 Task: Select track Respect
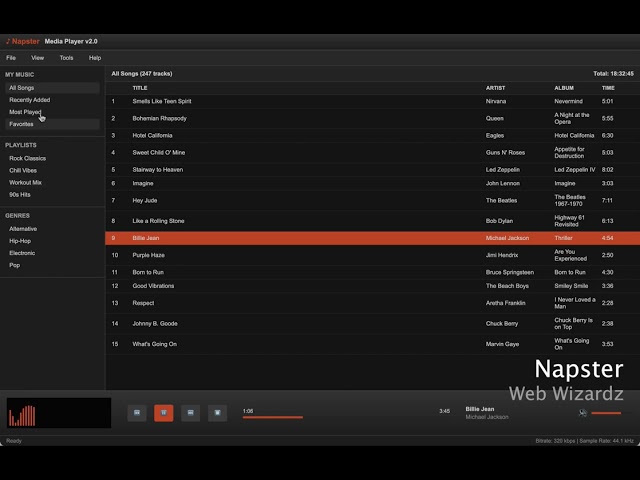pyautogui.click(x=143, y=303)
